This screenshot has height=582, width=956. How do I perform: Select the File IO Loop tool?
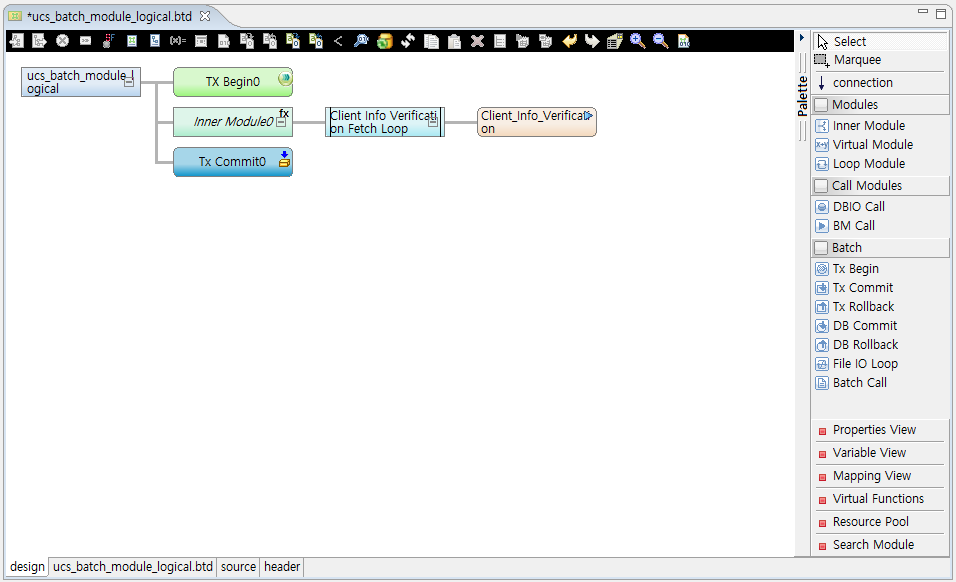(867, 363)
